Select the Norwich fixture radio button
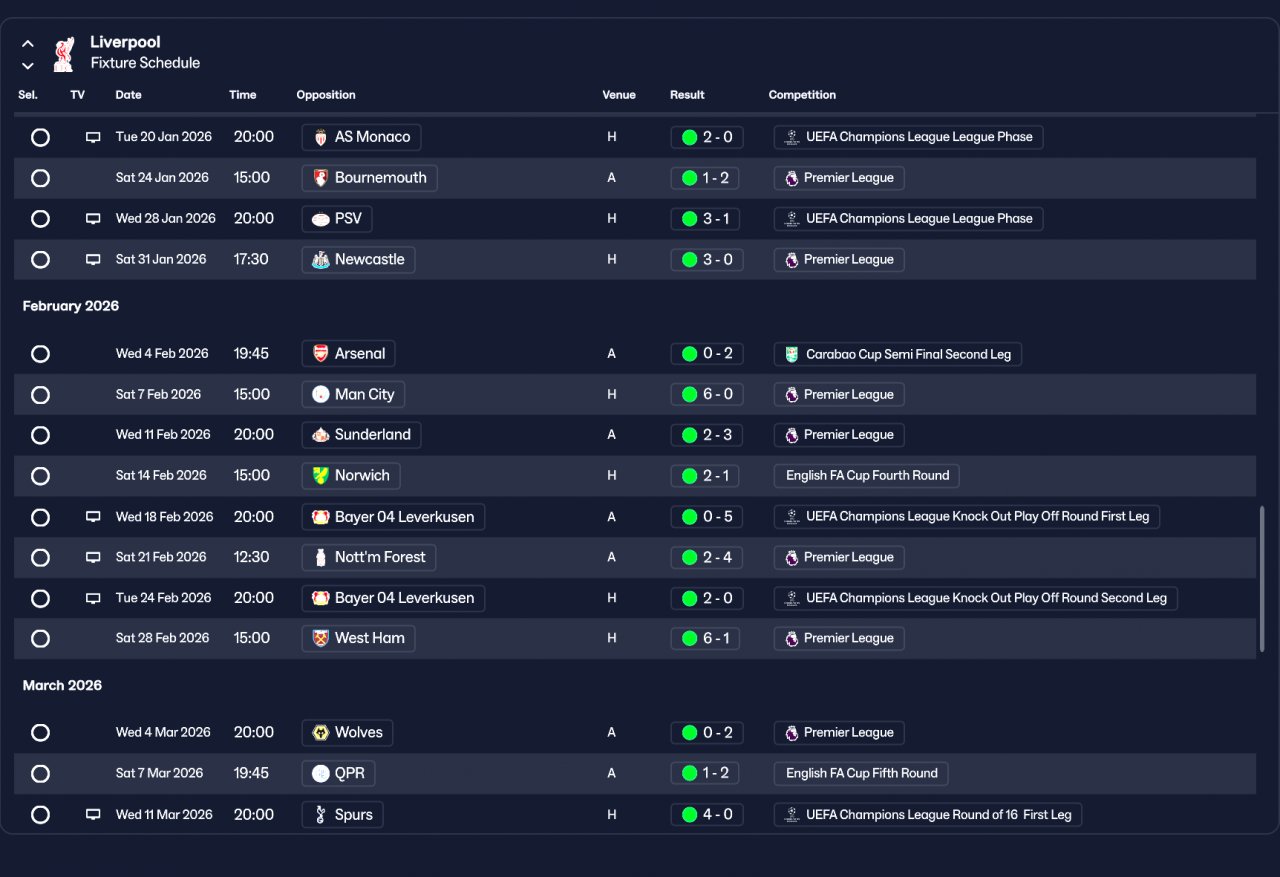The width and height of the screenshot is (1280, 877). coord(40,476)
